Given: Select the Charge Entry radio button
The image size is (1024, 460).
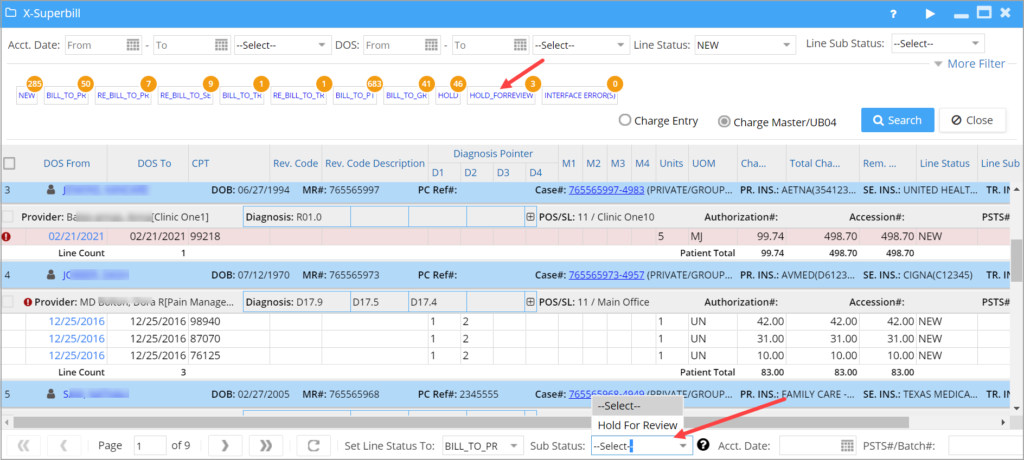Looking at the screenshot, I should [624, 120].
